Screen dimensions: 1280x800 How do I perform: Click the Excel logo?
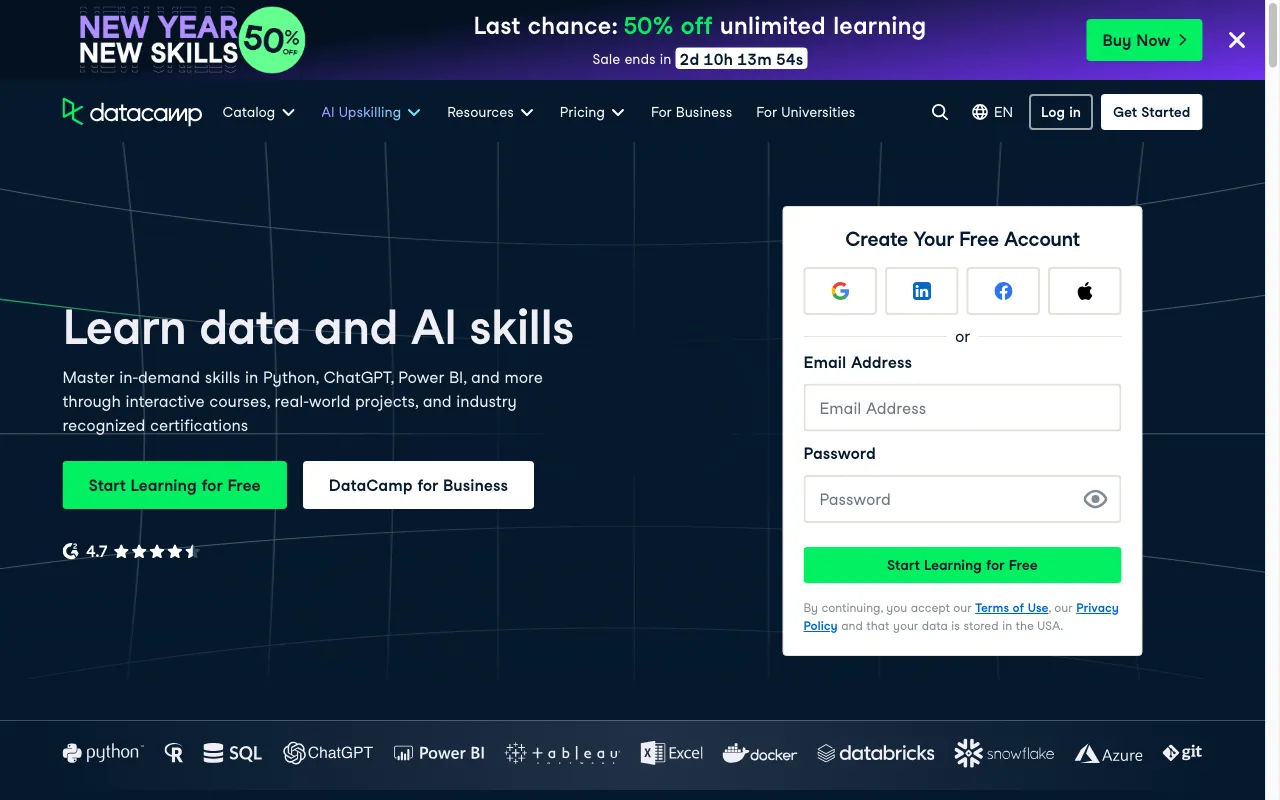[x=672, y=753]
